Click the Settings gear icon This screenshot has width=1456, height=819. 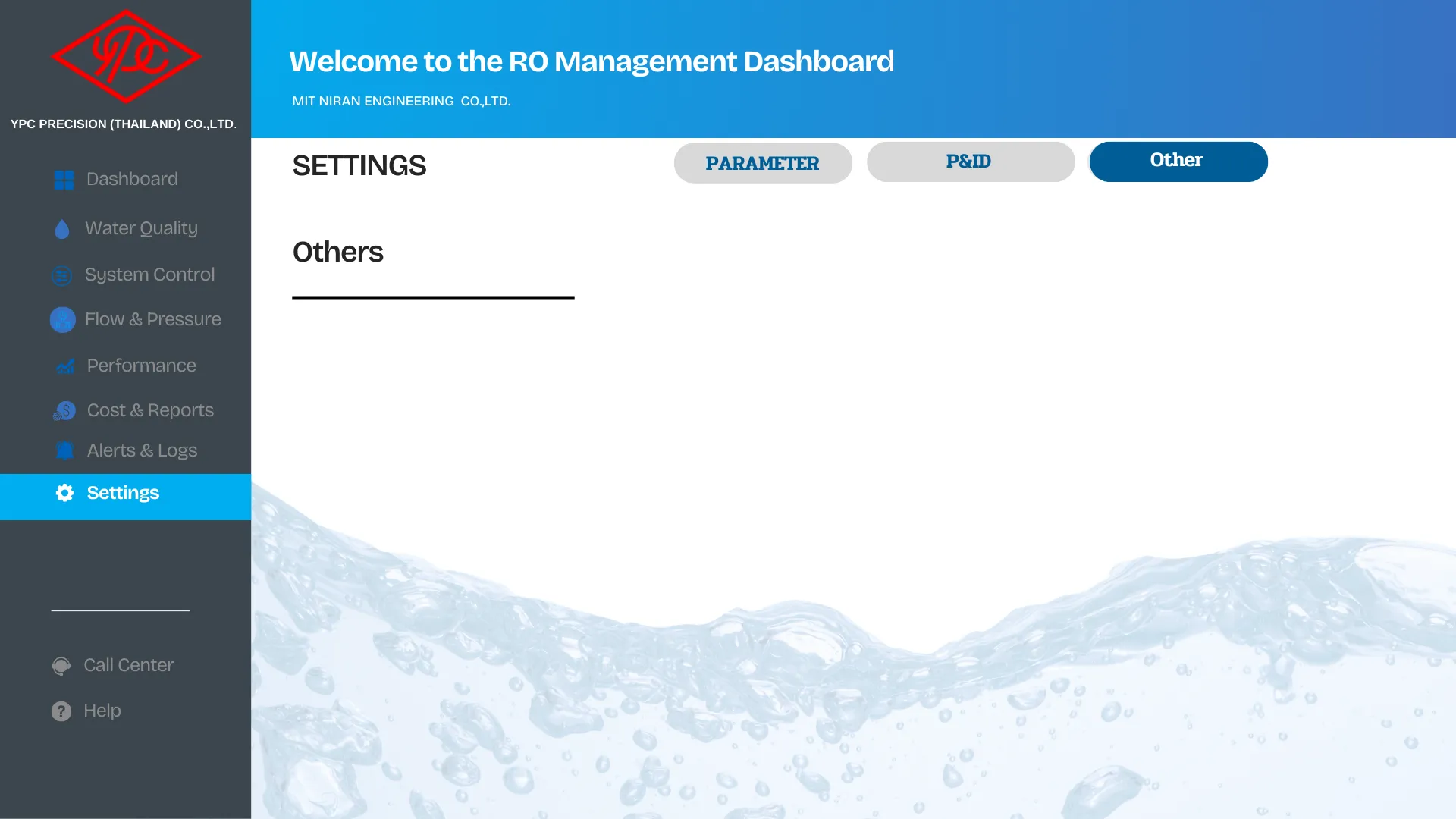click(65, 493)
